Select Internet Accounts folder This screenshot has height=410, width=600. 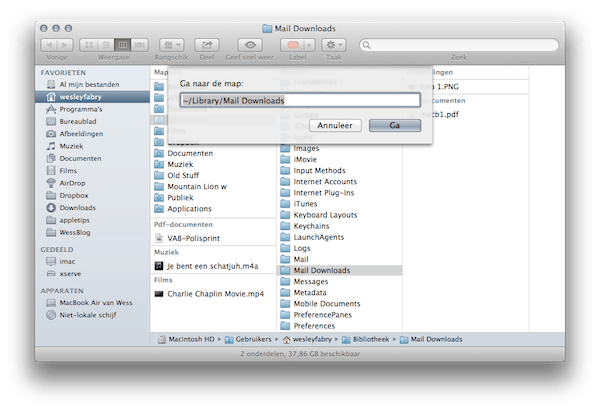(x=339, y=181)
